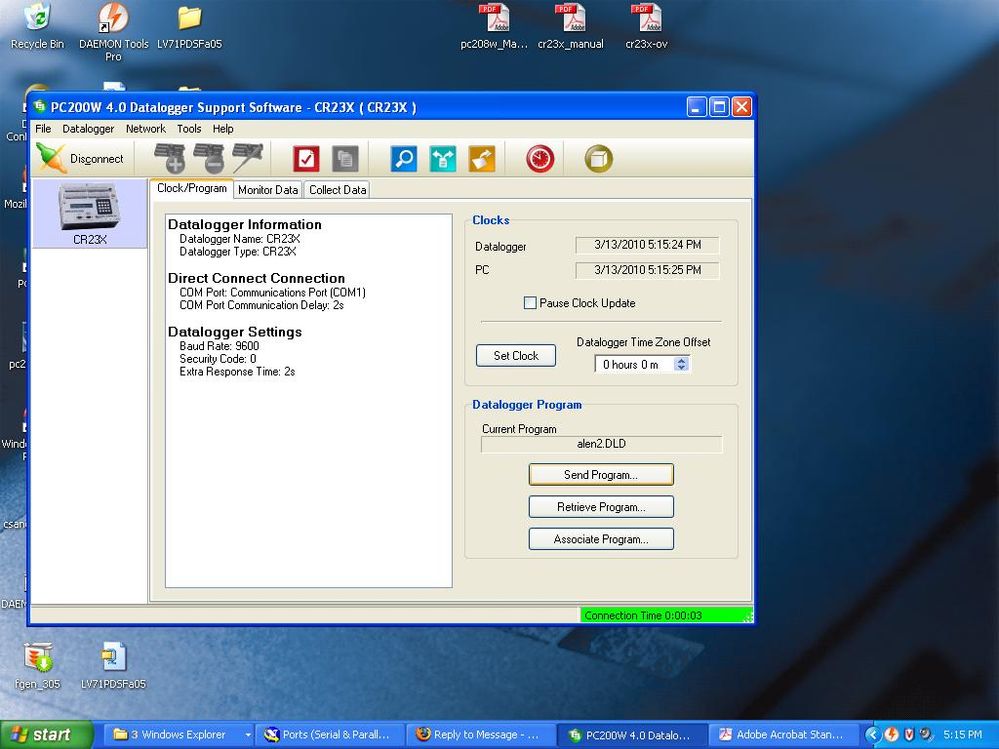This screenshot has width=999, height=749.
Task: Click the Set Clock button
Action: (x=516, y=355)
